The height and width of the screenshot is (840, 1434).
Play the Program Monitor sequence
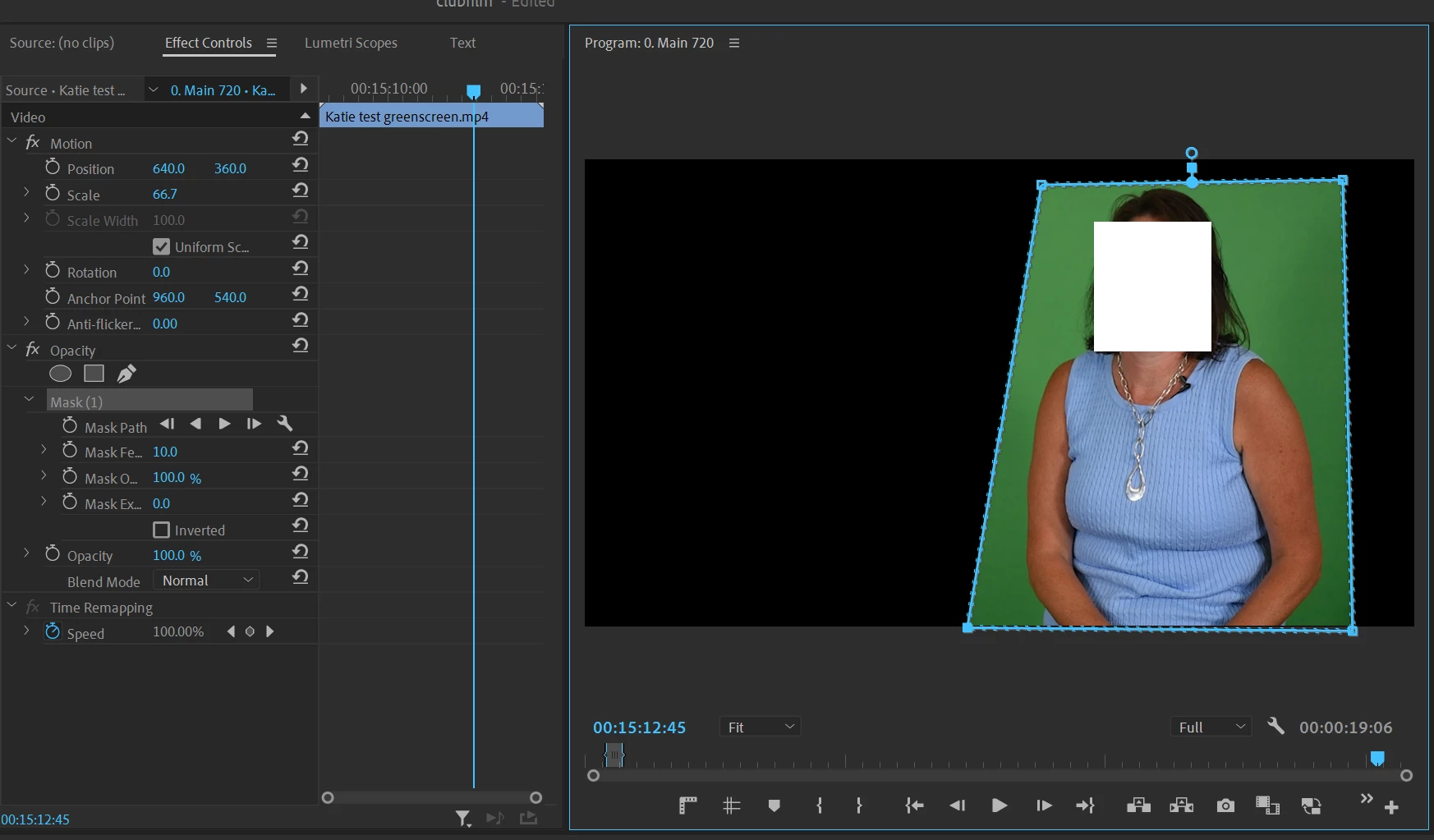(1000, 806)
